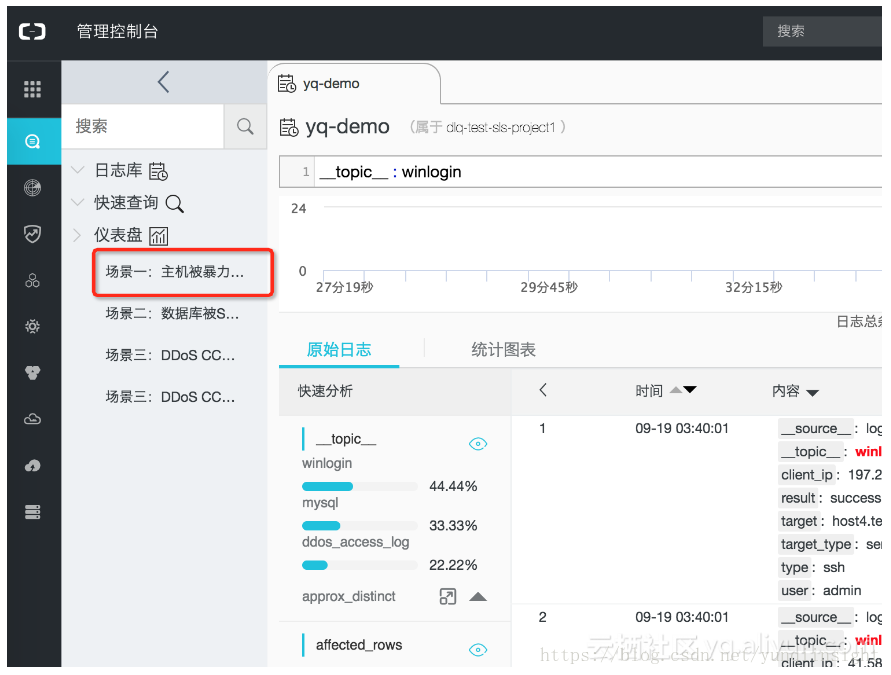Select the Log Service sidebar icon
Image resolution: width=891 pixels, height=675 pixels.
tap(32, 141)
